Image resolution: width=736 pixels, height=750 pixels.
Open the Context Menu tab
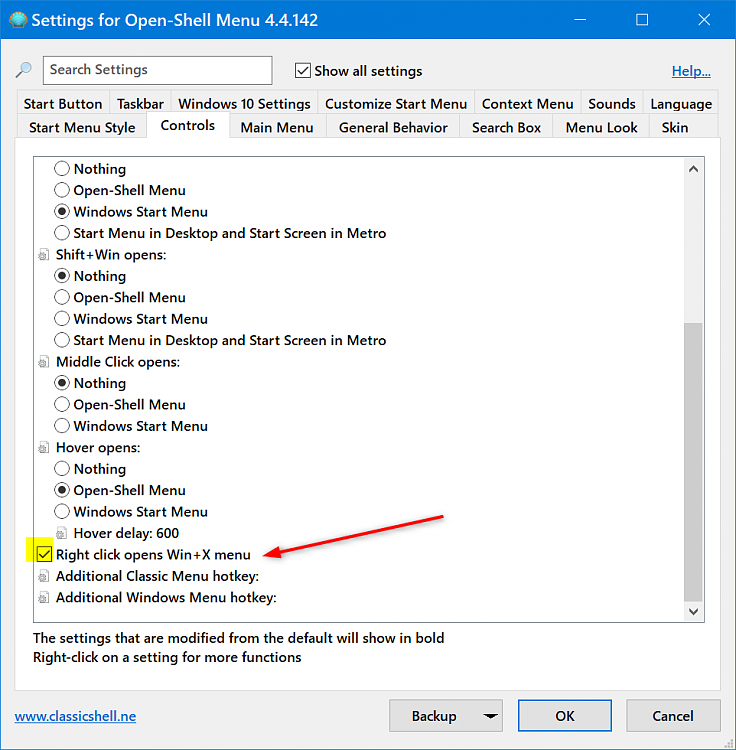[x=527, y=104]
